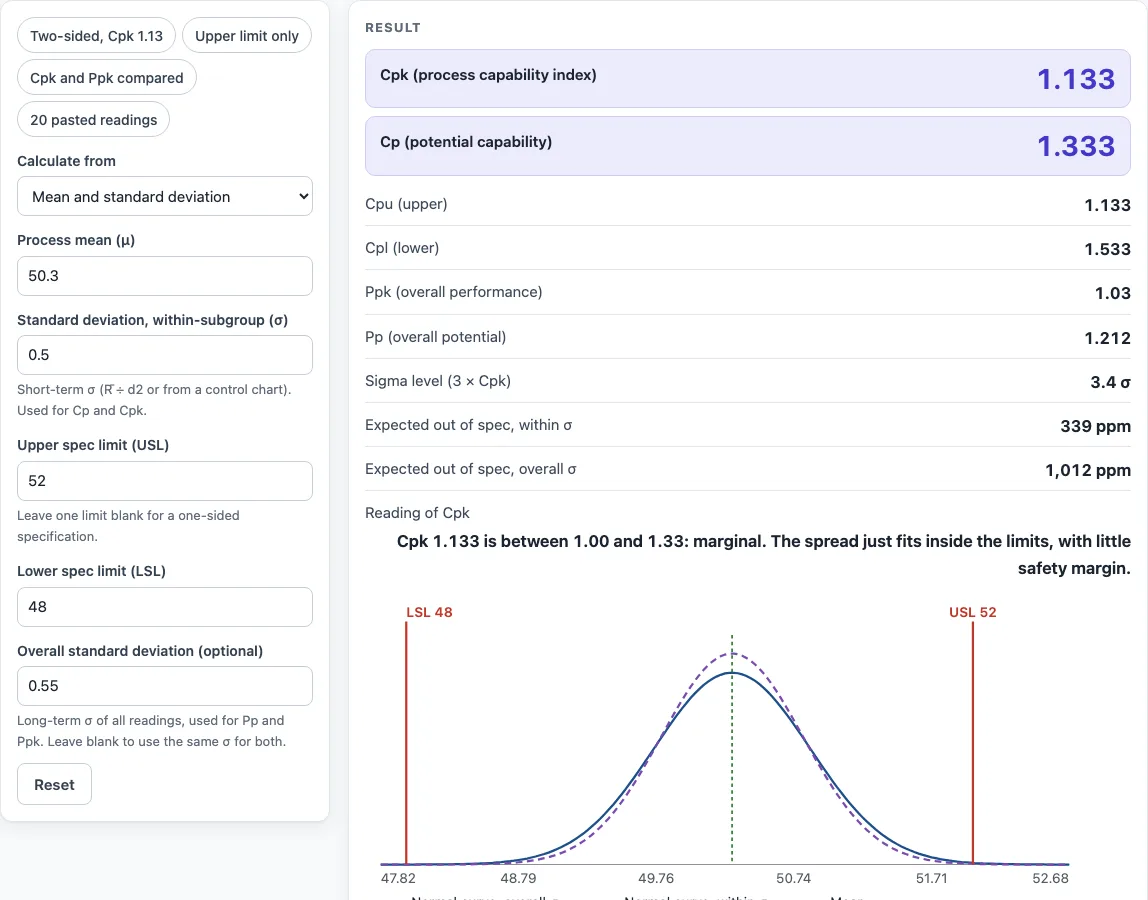Load the "Two-sided, Cpk 1.13" preset
Image resolution: width=1148 pixels, height=900 pixels.
click(97, 36)
